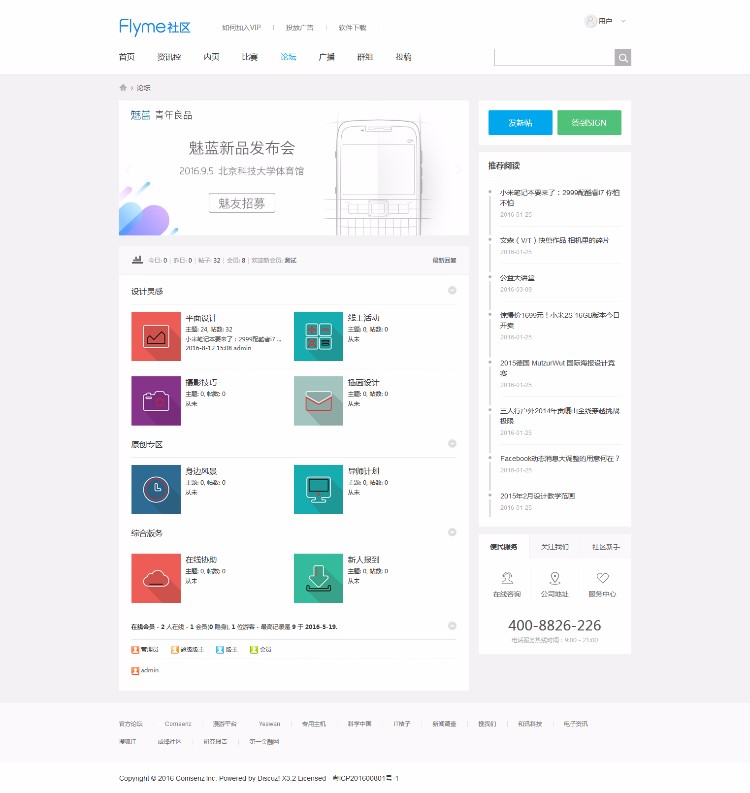750x793 pixels.
Task: Switch to the 社区牛人 tab
Action: (606, 547)
